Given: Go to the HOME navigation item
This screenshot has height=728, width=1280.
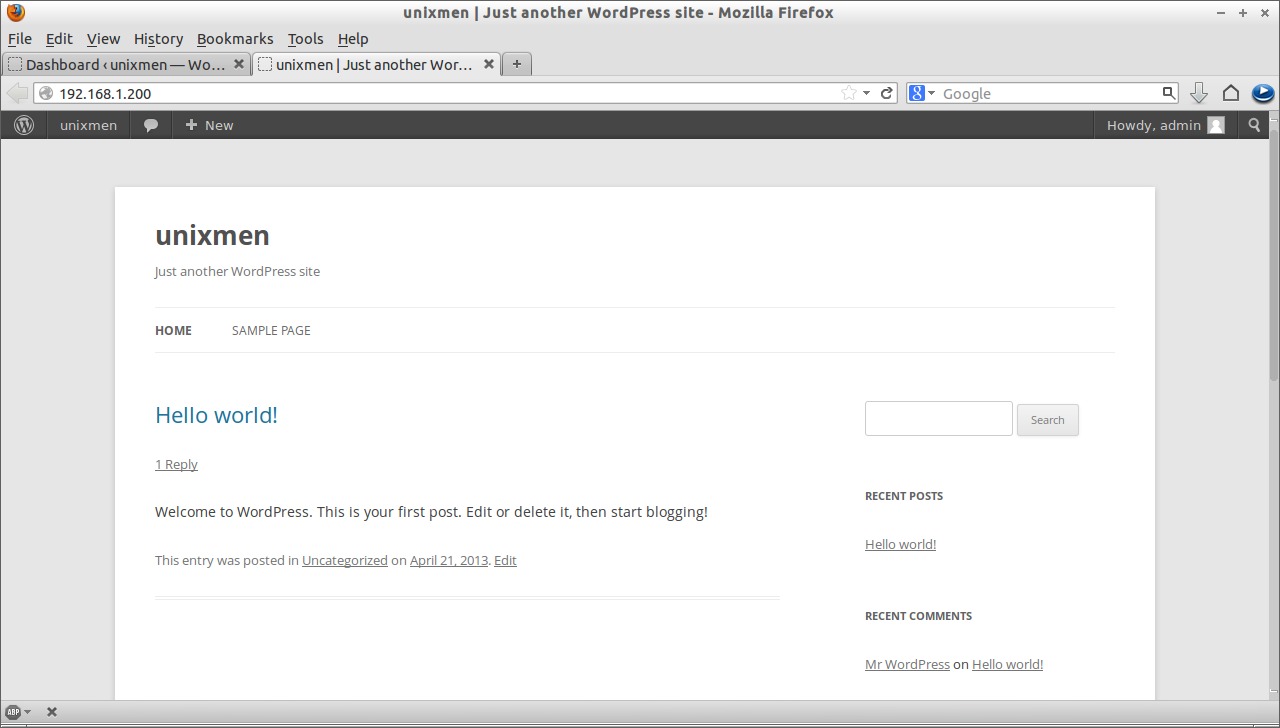Looking at the screenshot, I should [173, 330].
